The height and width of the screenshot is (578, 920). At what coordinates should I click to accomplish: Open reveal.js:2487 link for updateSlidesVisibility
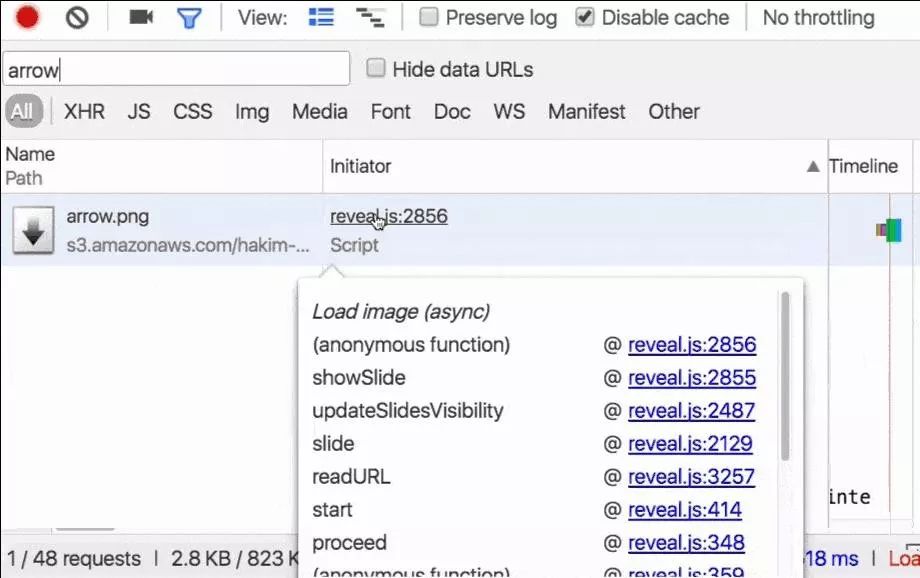[691, 411]
